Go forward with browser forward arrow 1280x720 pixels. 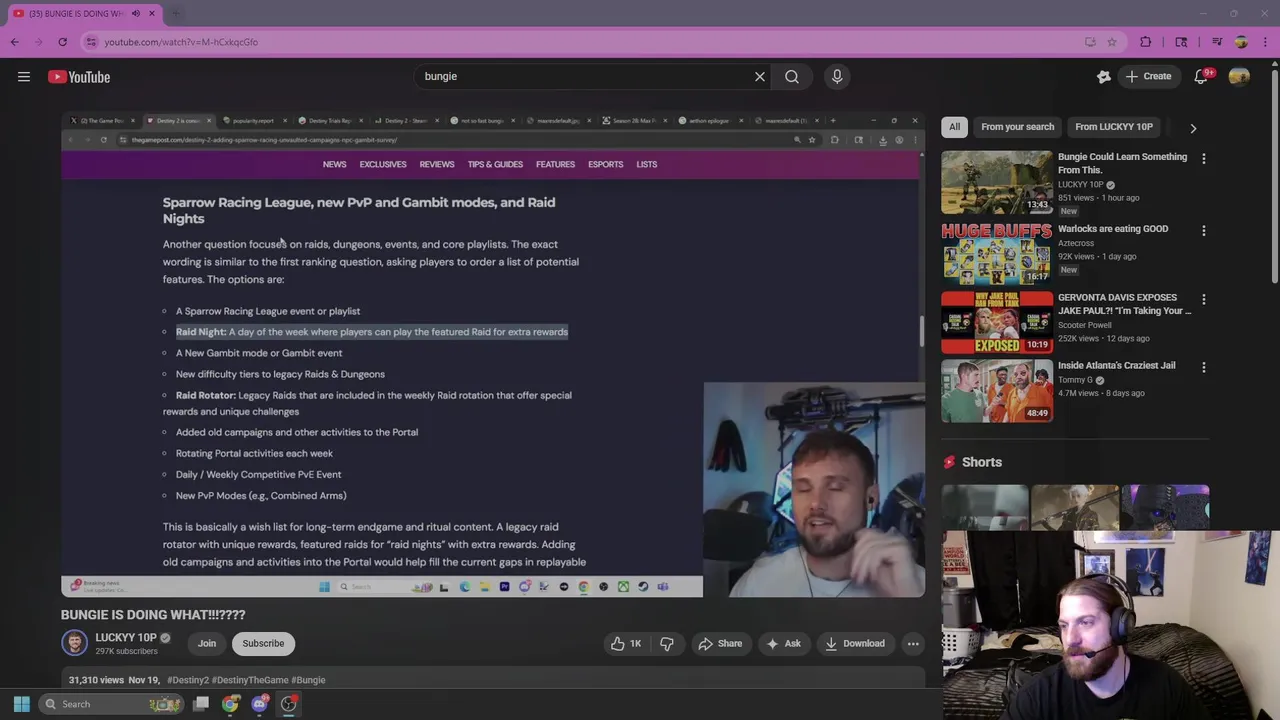coord(38,42)
